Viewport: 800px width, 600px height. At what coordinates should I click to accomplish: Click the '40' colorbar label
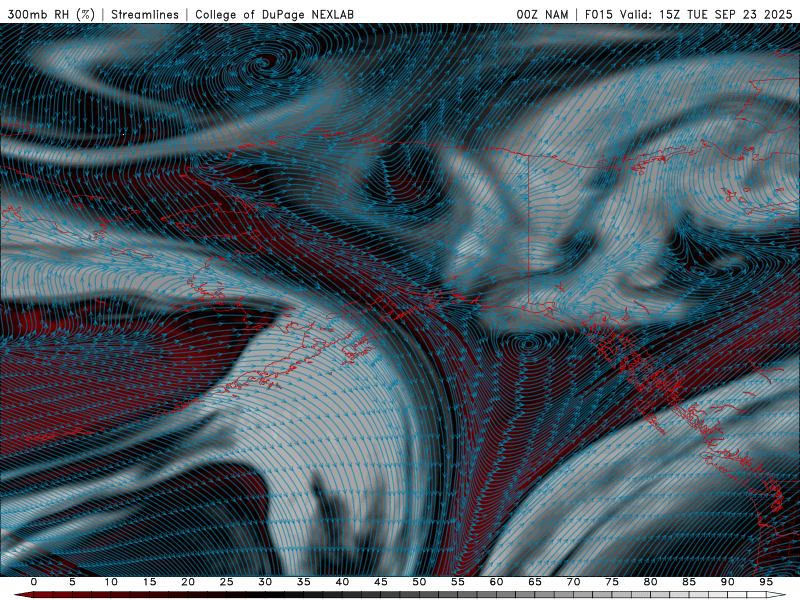[342, 582]
